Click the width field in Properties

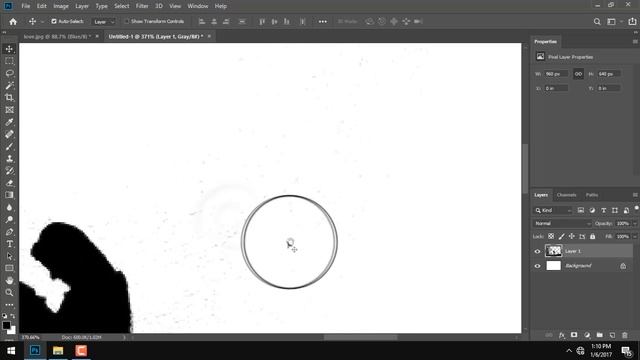pos(556,74)
